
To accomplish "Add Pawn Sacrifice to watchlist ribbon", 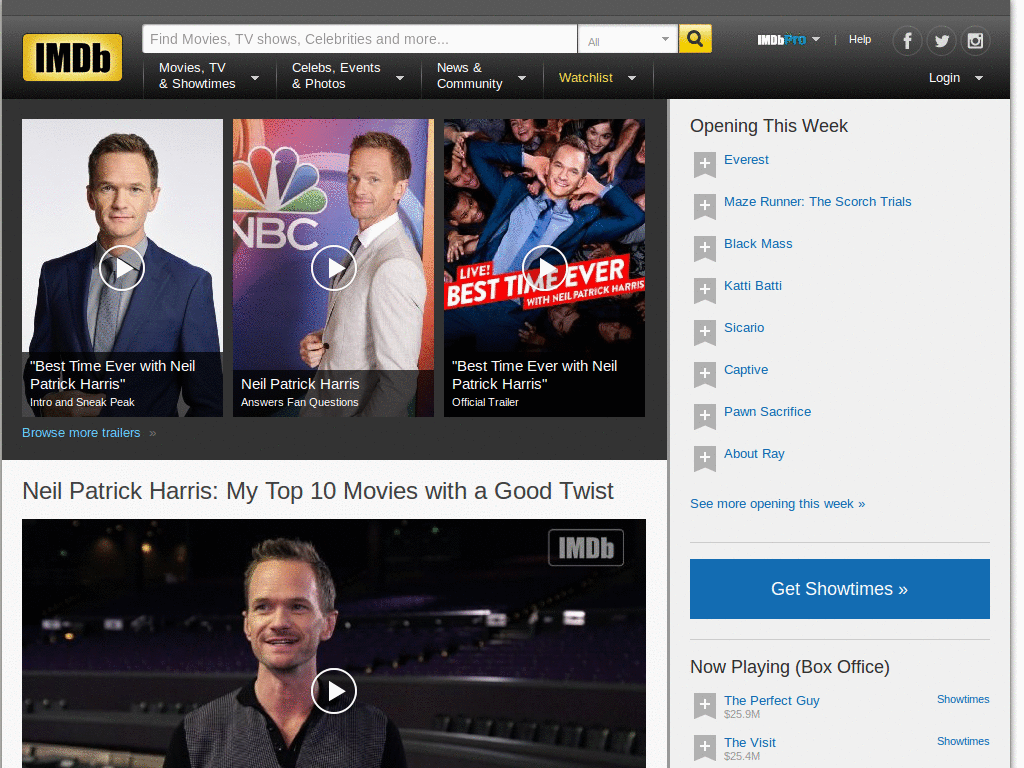I will click(705, 416).
